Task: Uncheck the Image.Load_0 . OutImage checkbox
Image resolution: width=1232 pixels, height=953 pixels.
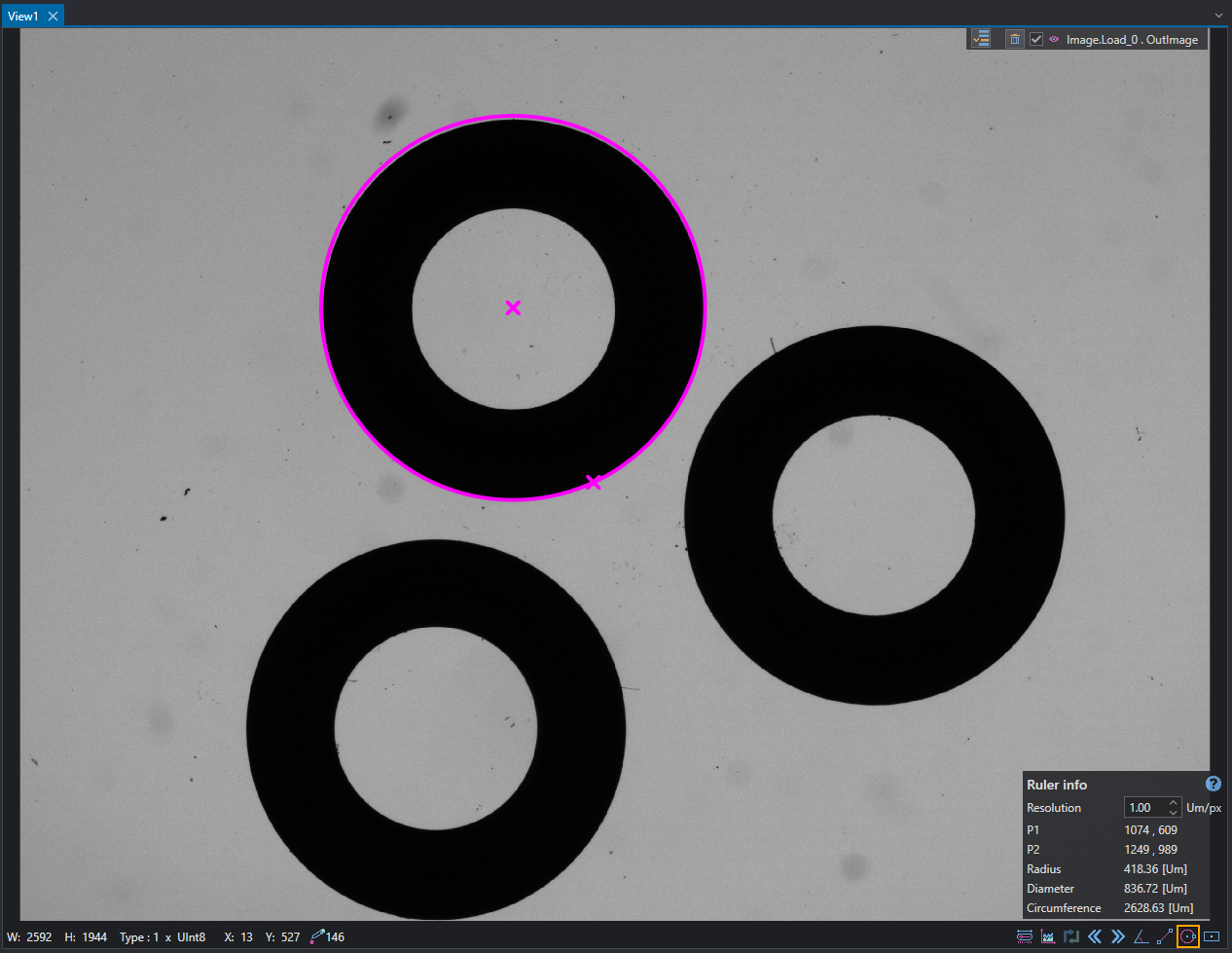Action: (1036, 40)
